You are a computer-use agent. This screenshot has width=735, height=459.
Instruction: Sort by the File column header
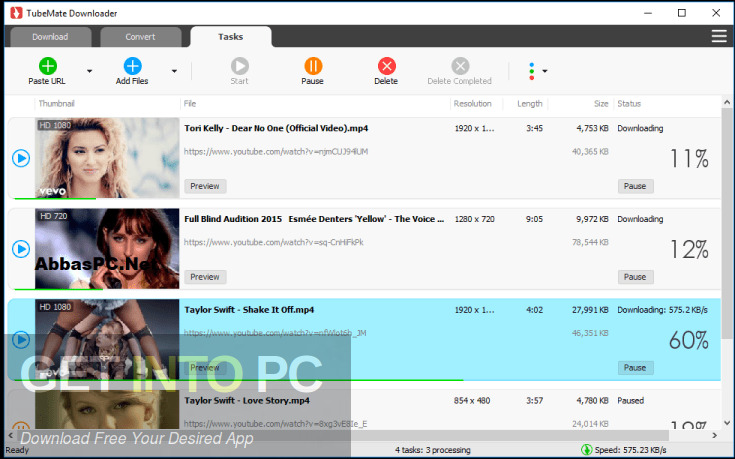(x=190, y=104)
